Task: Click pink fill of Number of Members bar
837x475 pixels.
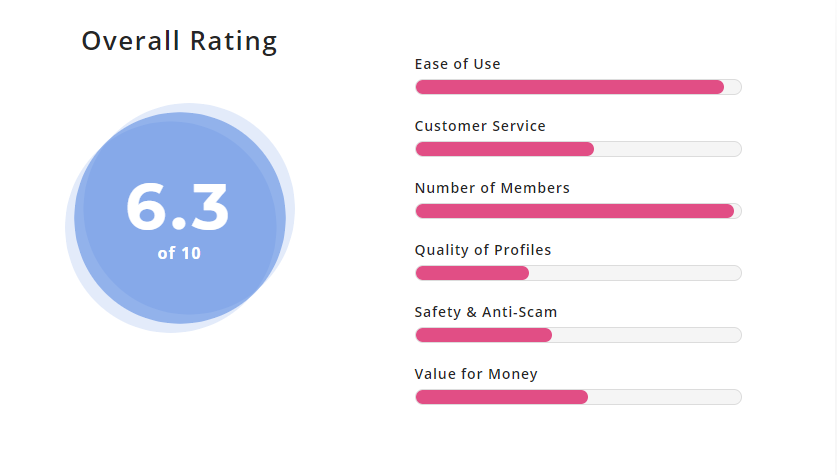Action: (x=574, y=211)
